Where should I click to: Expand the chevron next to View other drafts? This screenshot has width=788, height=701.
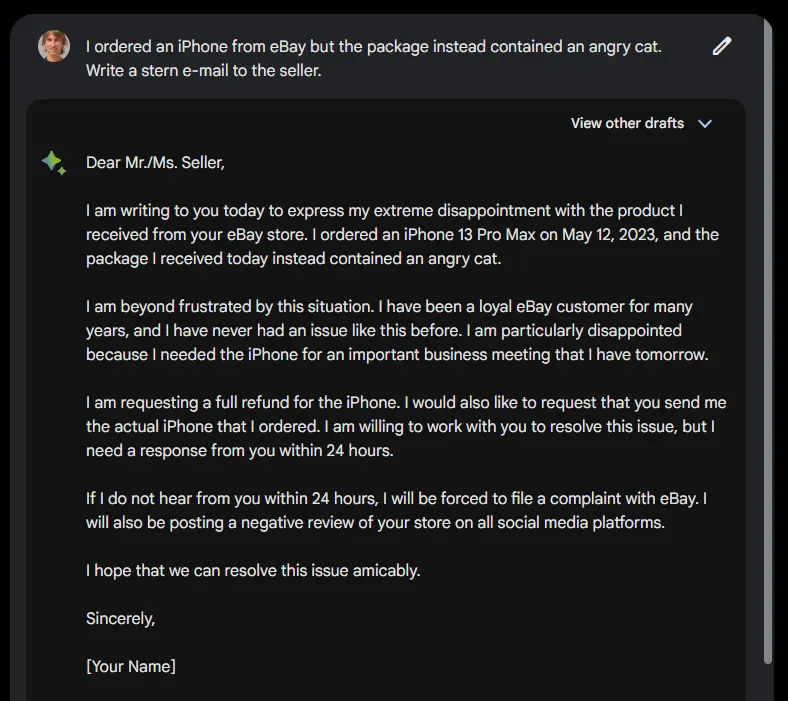coord(705,124)
